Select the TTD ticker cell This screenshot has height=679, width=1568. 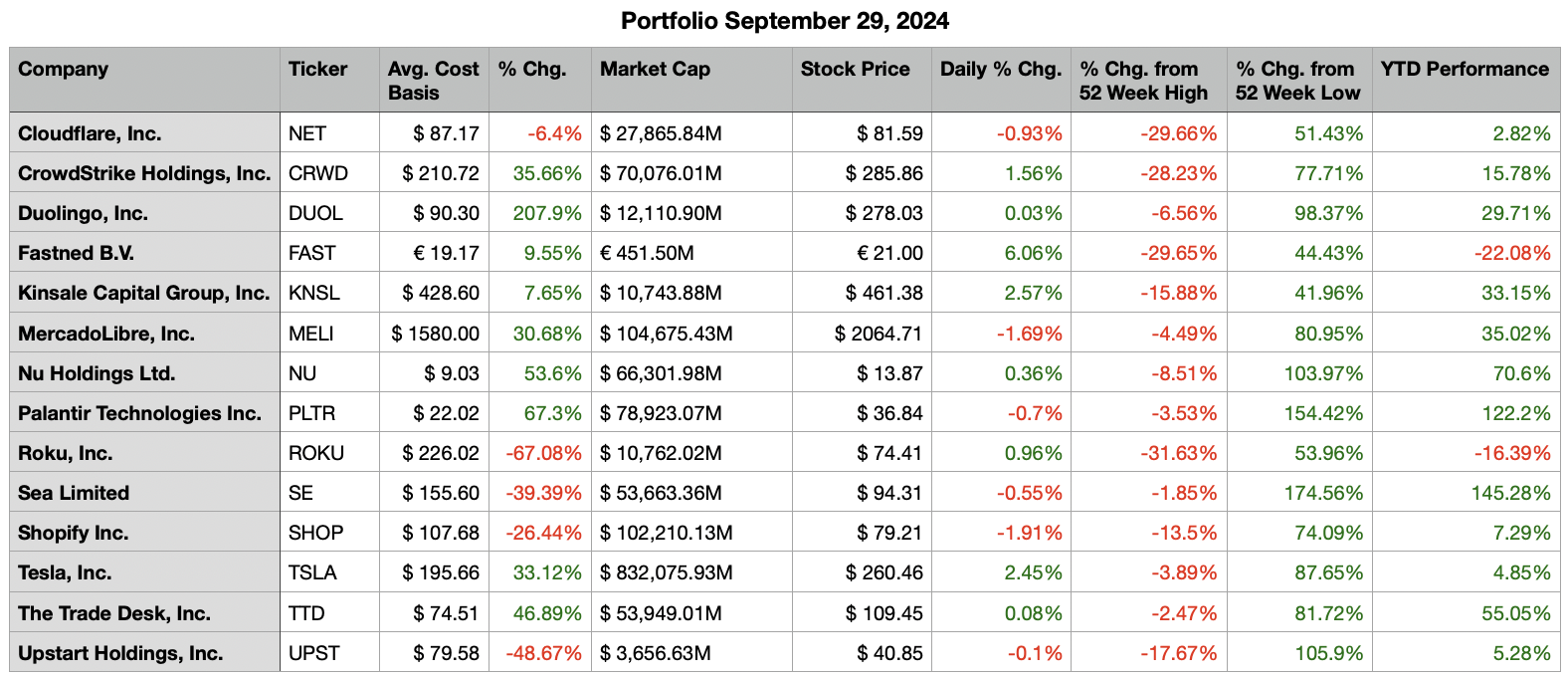[x=306, y=613]
